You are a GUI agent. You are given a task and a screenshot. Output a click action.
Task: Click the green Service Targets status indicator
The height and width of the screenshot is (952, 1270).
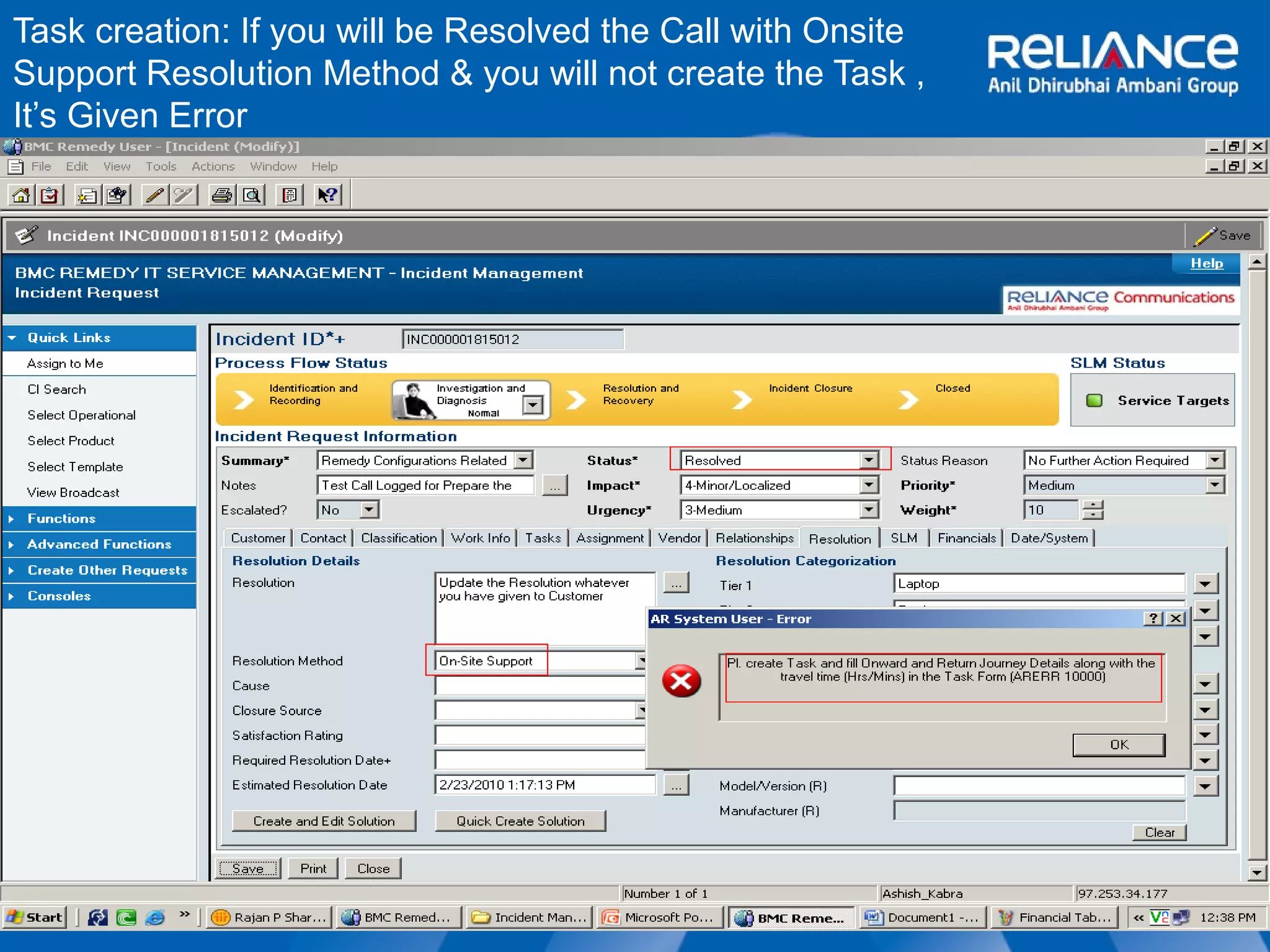1095,400
